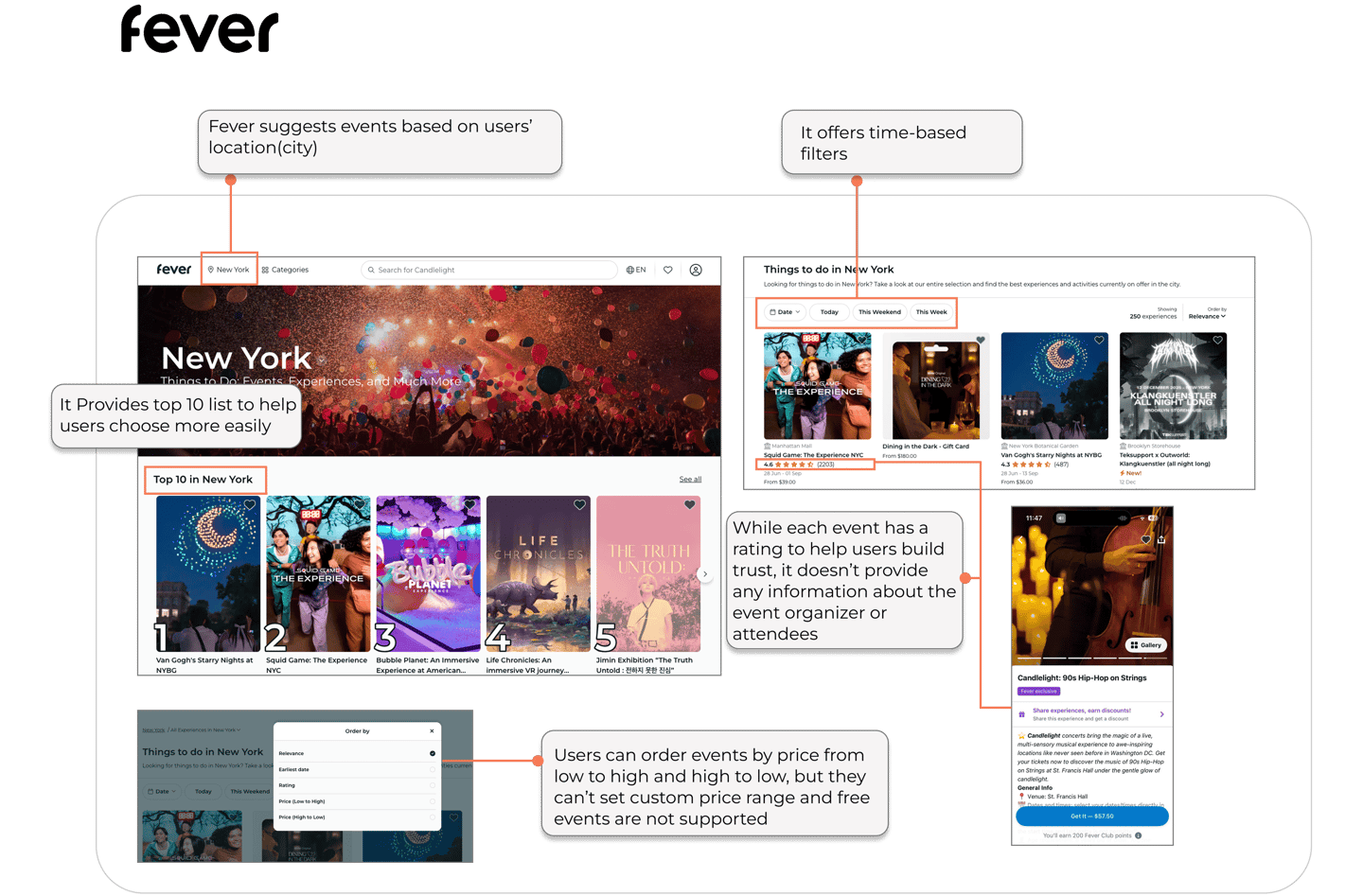Select the Today filter on the listing page
The height and width of the screenshot is (896, 1363).
[x=829, y=312]
